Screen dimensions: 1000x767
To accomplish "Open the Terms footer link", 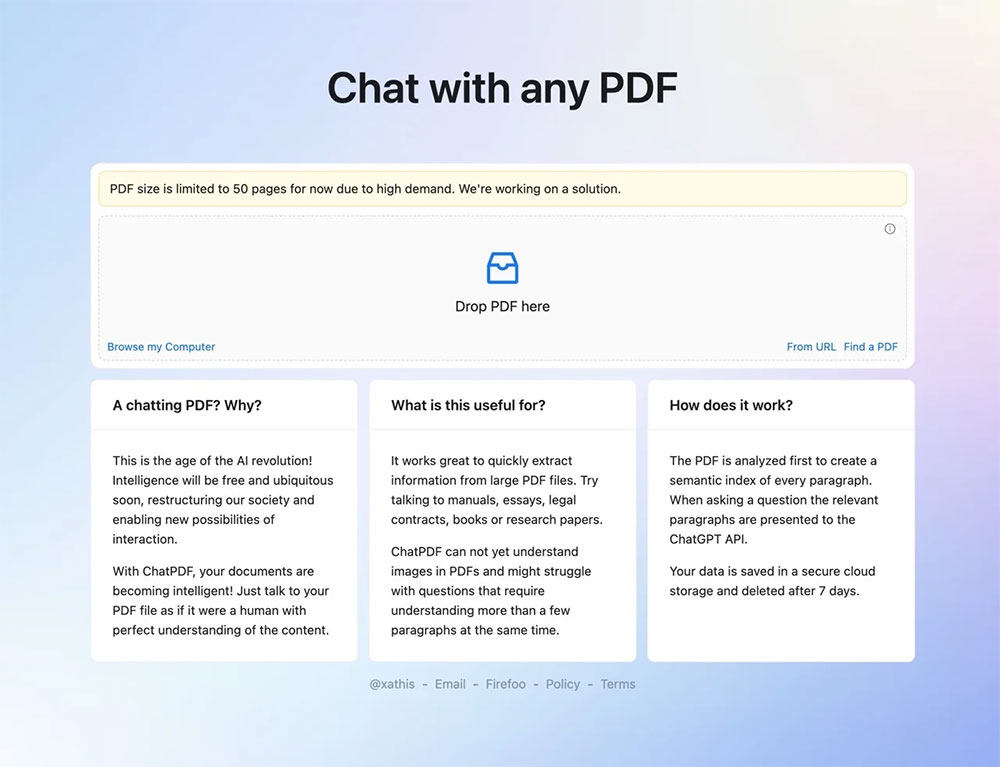I will click(x=617, y=684).
